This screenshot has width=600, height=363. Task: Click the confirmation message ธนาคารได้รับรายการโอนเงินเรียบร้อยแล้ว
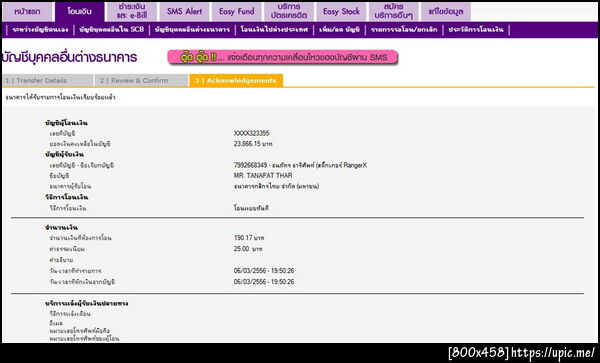[60, 98]
